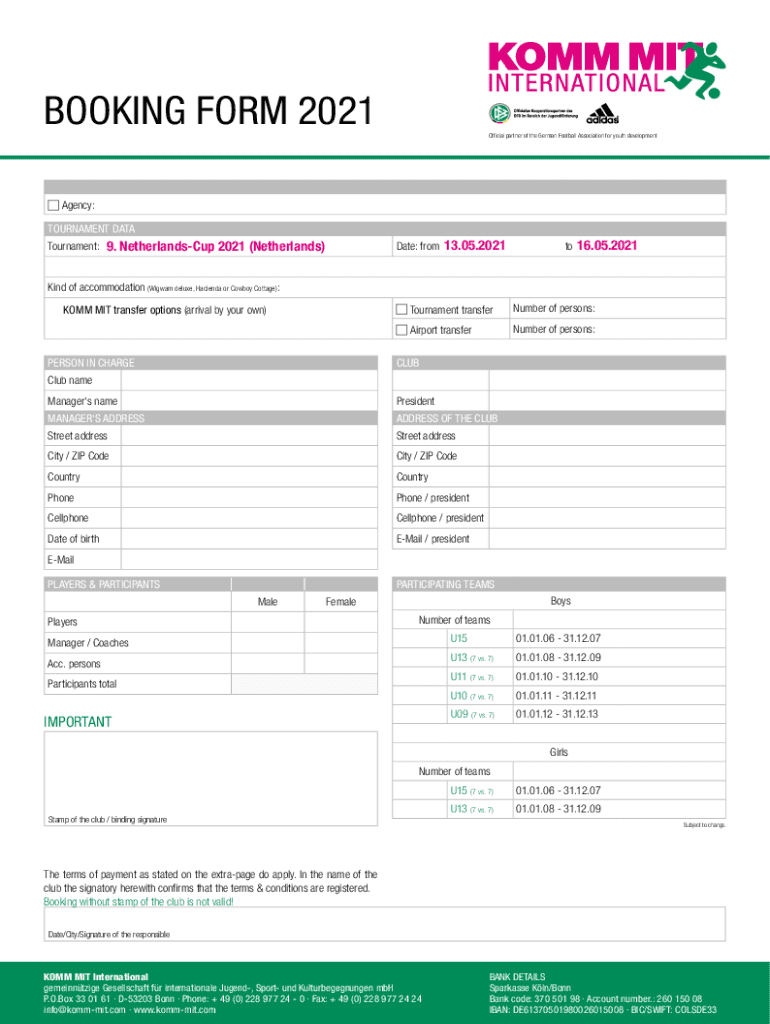Check the Tournament transfer box
This screenshot has height=1024, width=770.
[x=402, y=310]
